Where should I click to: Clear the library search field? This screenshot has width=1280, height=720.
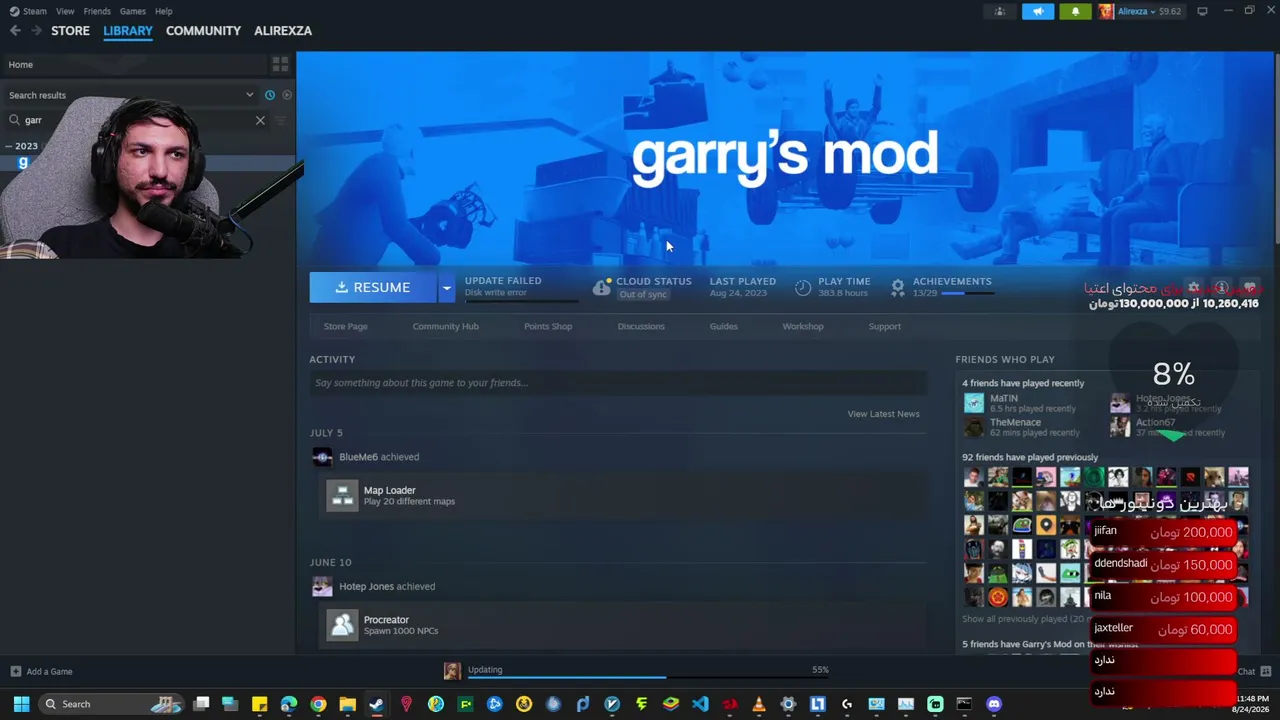[x=260, y=120]
